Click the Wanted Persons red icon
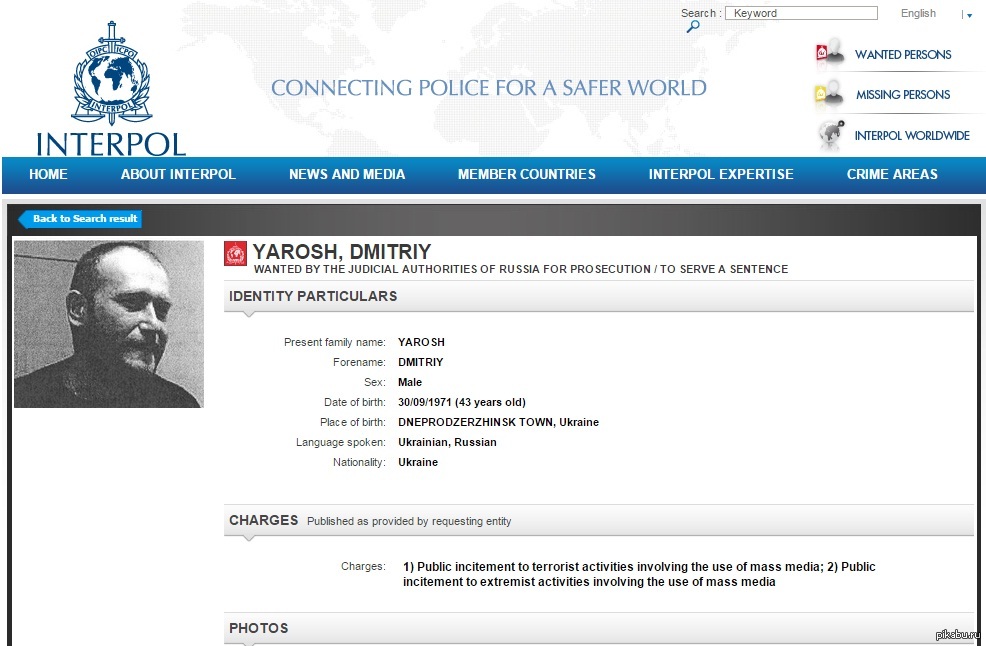Screen dimensions: 986x646 [x=829, y=52]
